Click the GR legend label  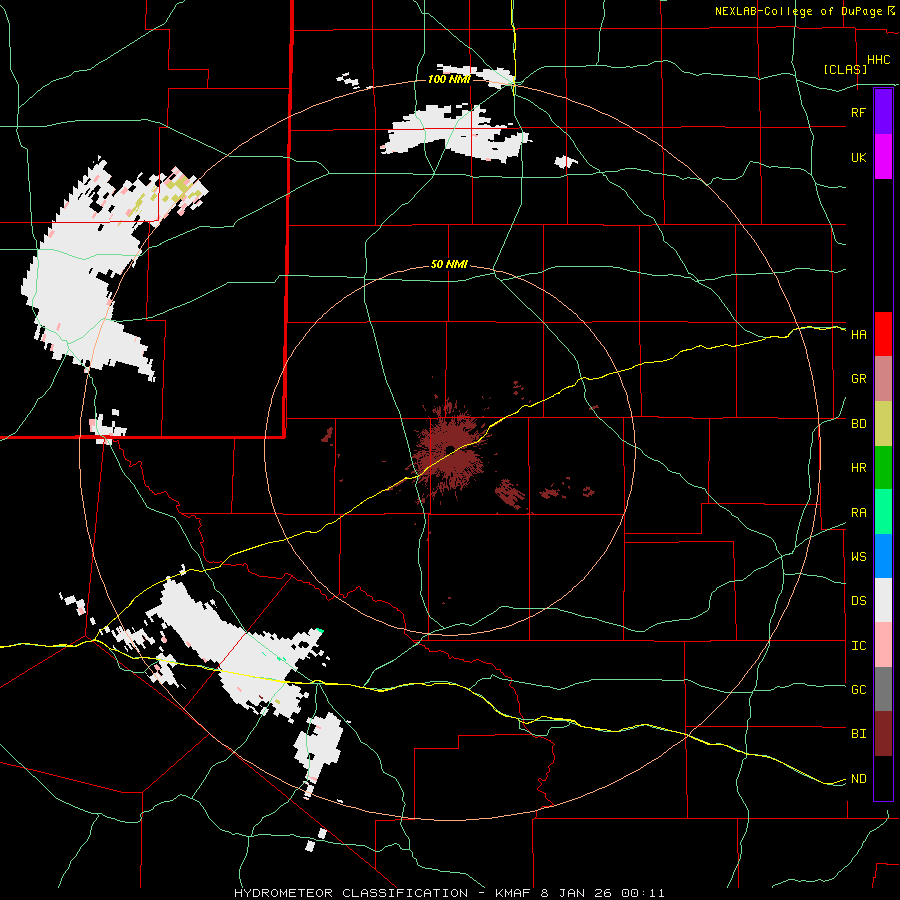pos(859,379)
